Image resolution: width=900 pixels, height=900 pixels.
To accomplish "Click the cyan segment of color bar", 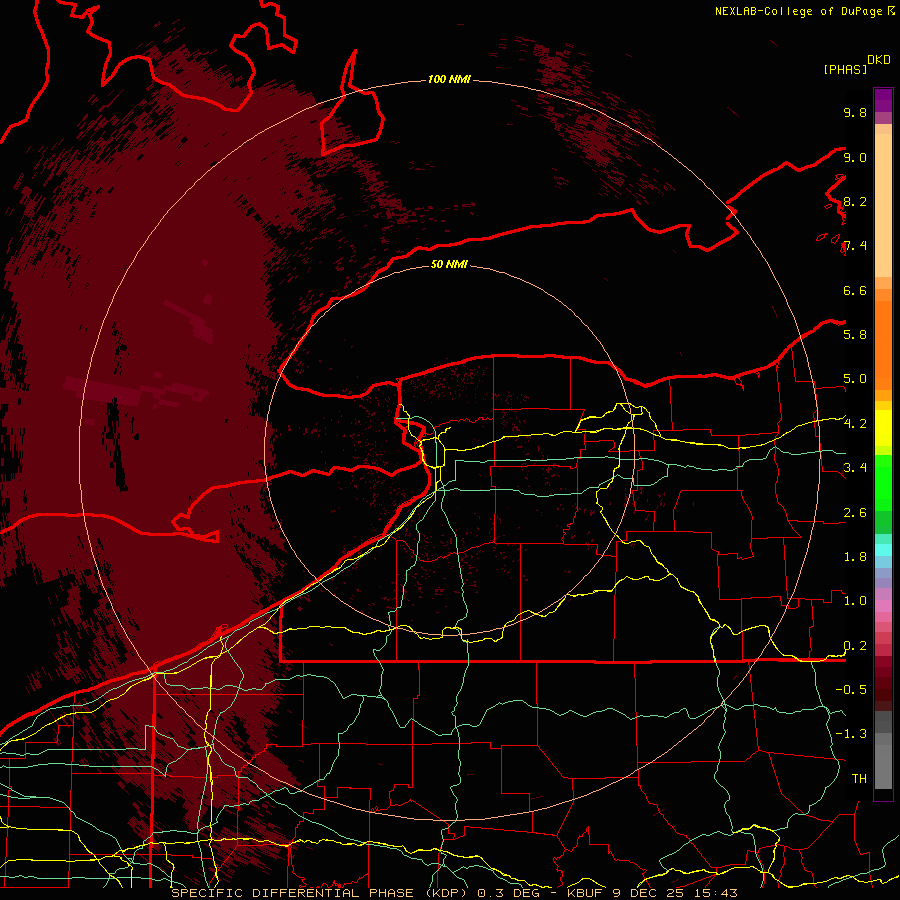I will coord(883,549).
